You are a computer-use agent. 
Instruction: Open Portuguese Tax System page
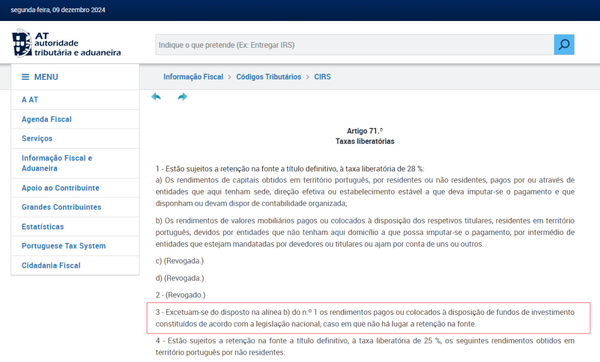pyautogui.click(x=75, y=246)
